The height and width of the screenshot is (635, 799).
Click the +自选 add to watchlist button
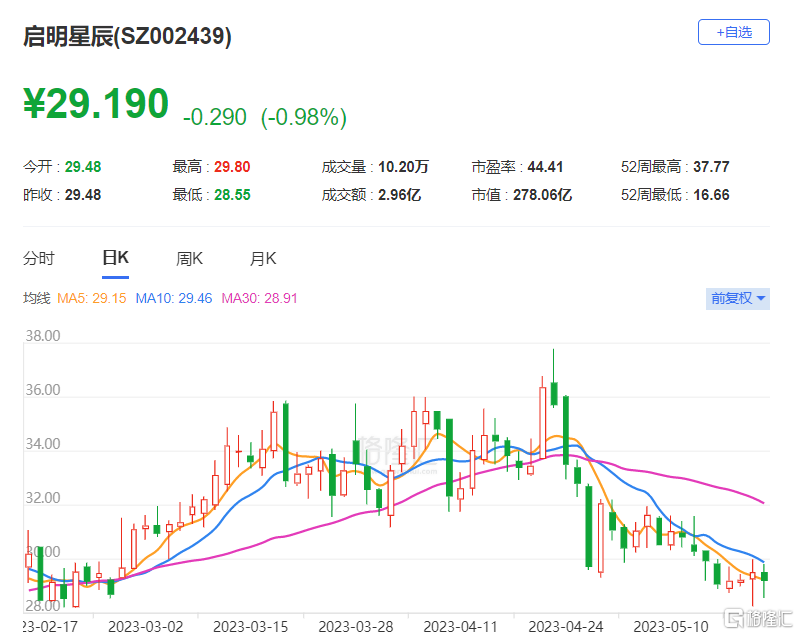733,32
